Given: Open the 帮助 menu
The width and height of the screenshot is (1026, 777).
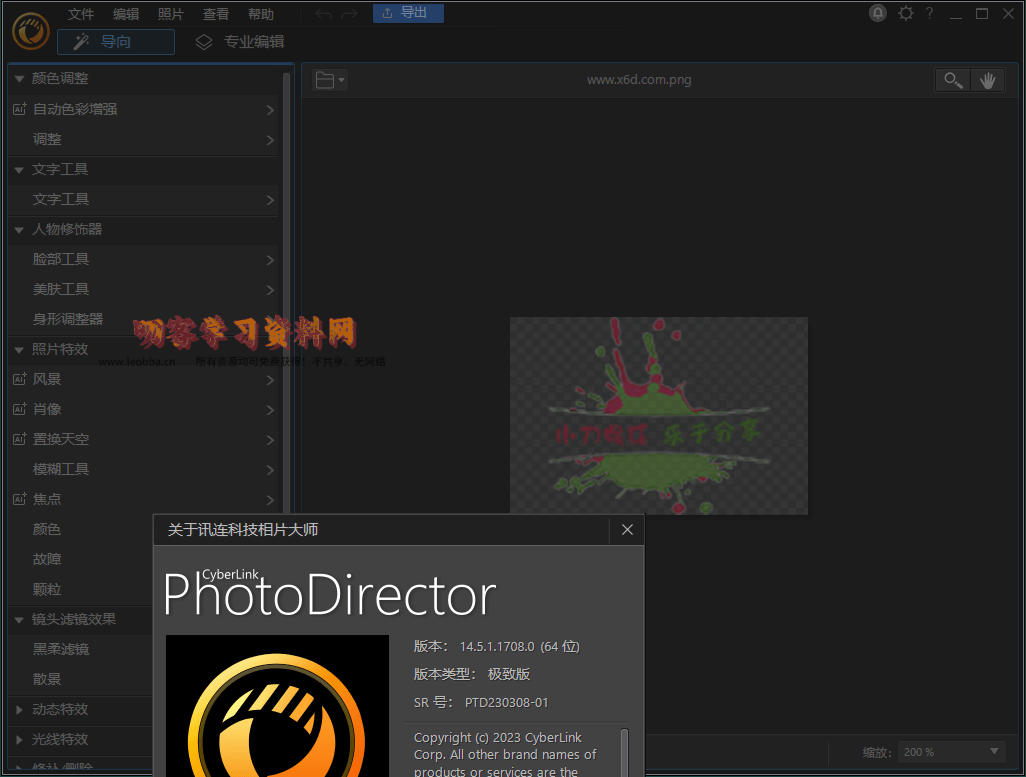Looking at the screenshot, I should click(x=260, y=14).
